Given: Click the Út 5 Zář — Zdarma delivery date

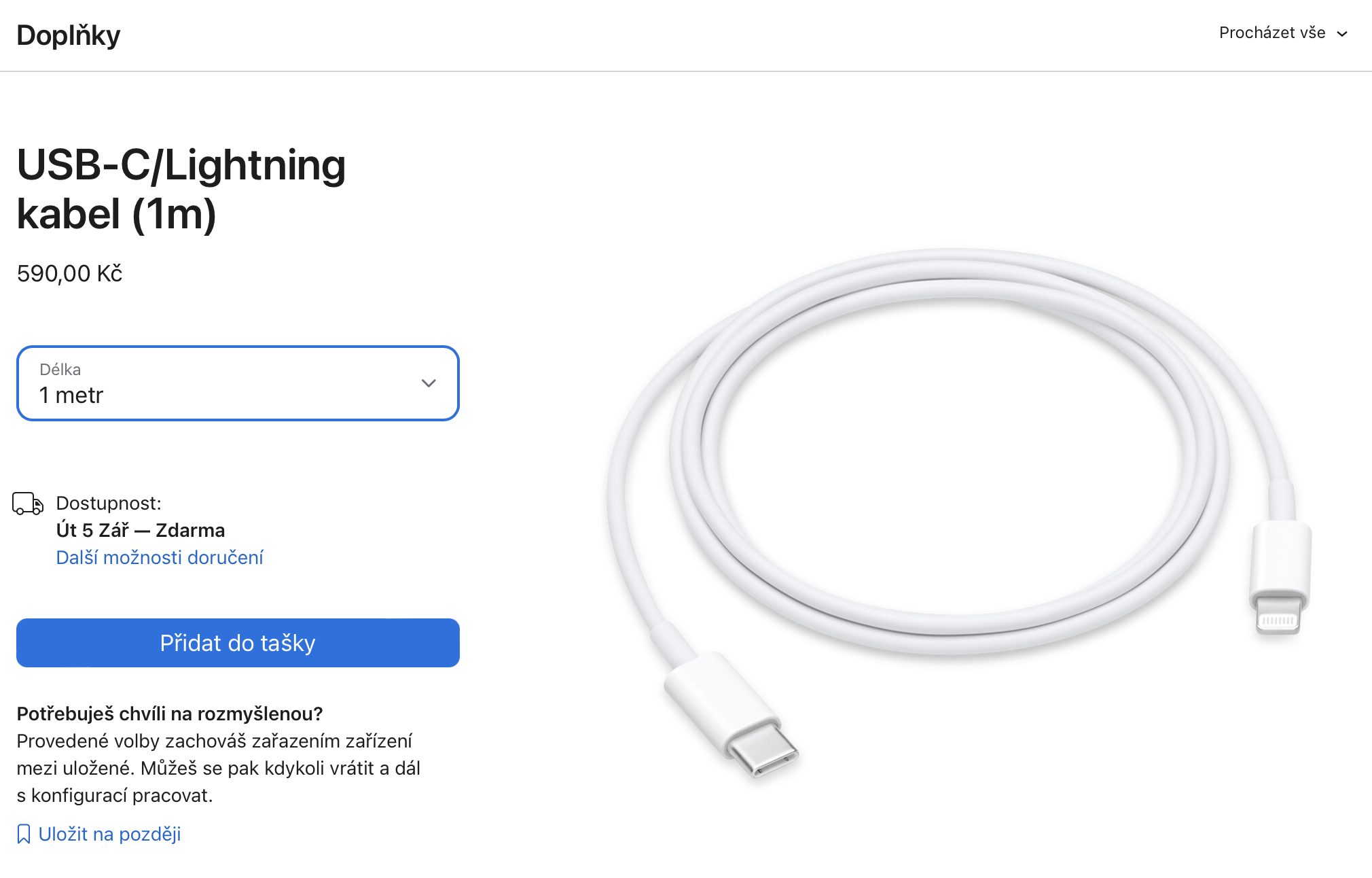Looking at the screenshot, I should point(141,530).
